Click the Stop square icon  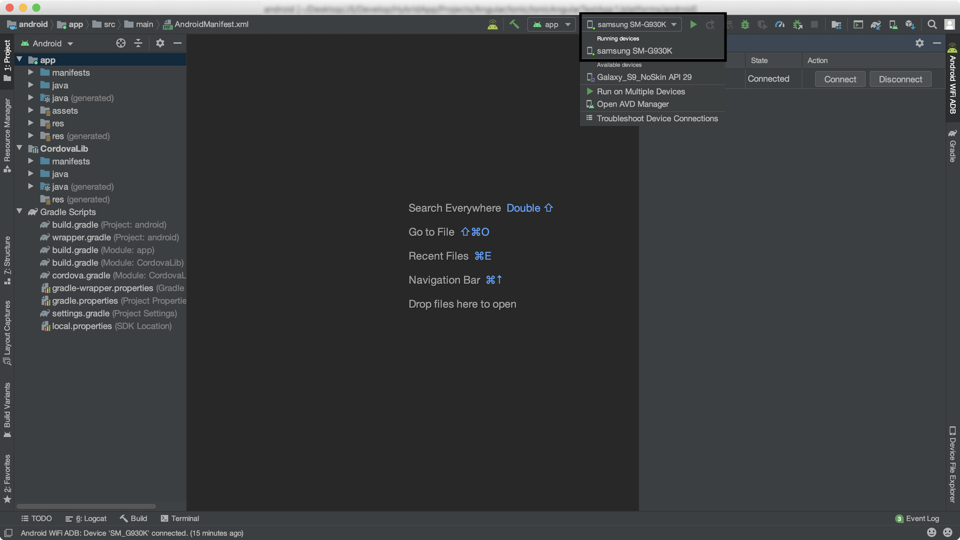coord(814,24)
